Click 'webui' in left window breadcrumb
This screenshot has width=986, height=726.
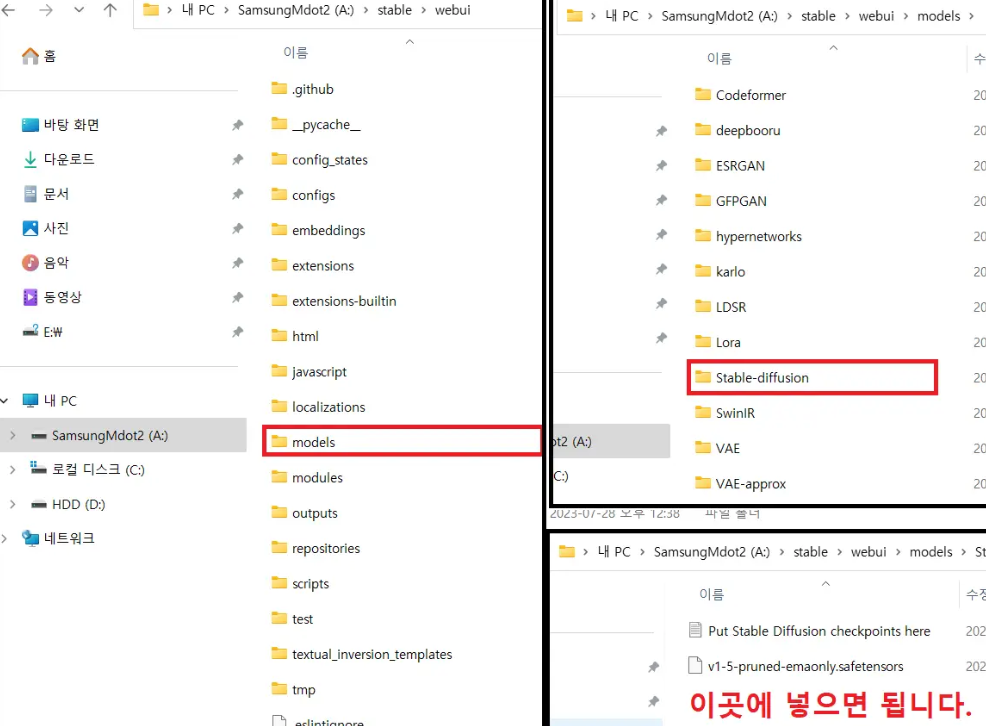[452, 10]
